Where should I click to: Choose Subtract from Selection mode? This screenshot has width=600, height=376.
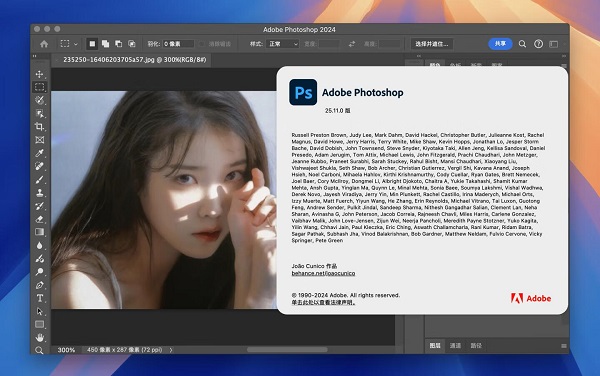tap(119, 44)
